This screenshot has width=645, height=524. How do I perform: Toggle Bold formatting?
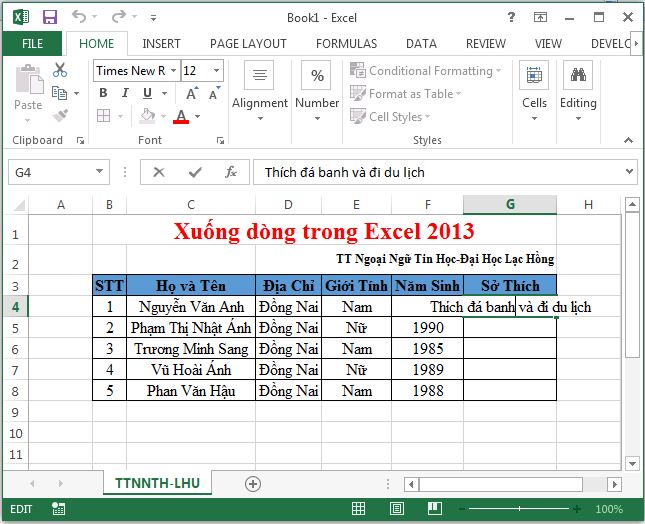coord(102,93)
